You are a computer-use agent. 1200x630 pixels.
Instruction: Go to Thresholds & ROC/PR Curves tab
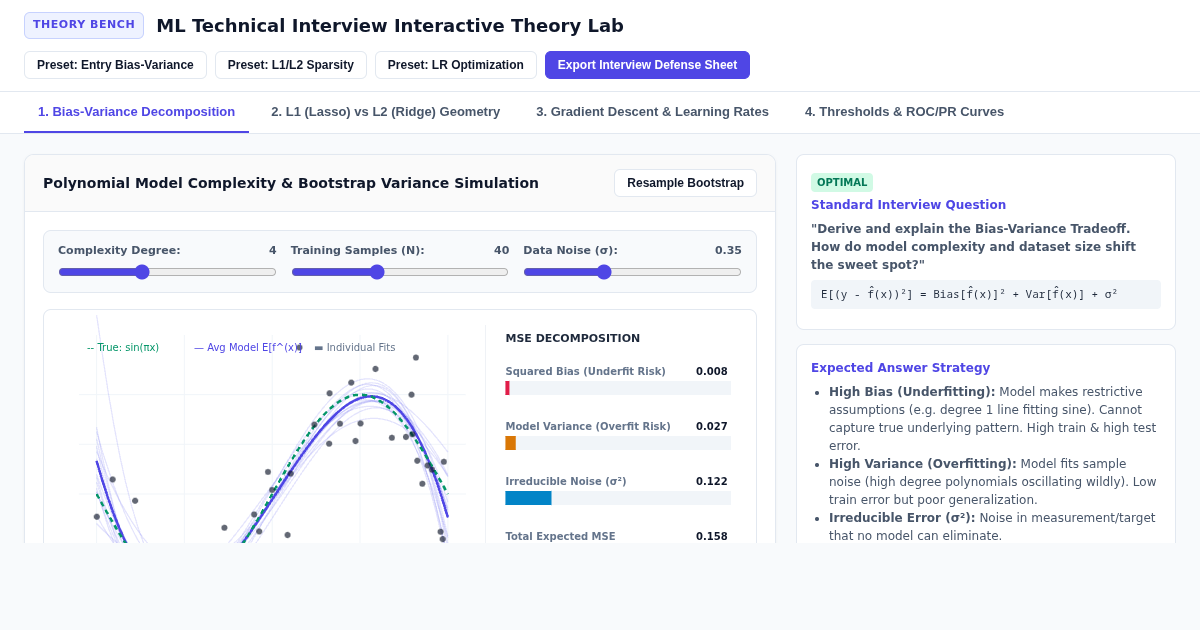click(904, 112)
